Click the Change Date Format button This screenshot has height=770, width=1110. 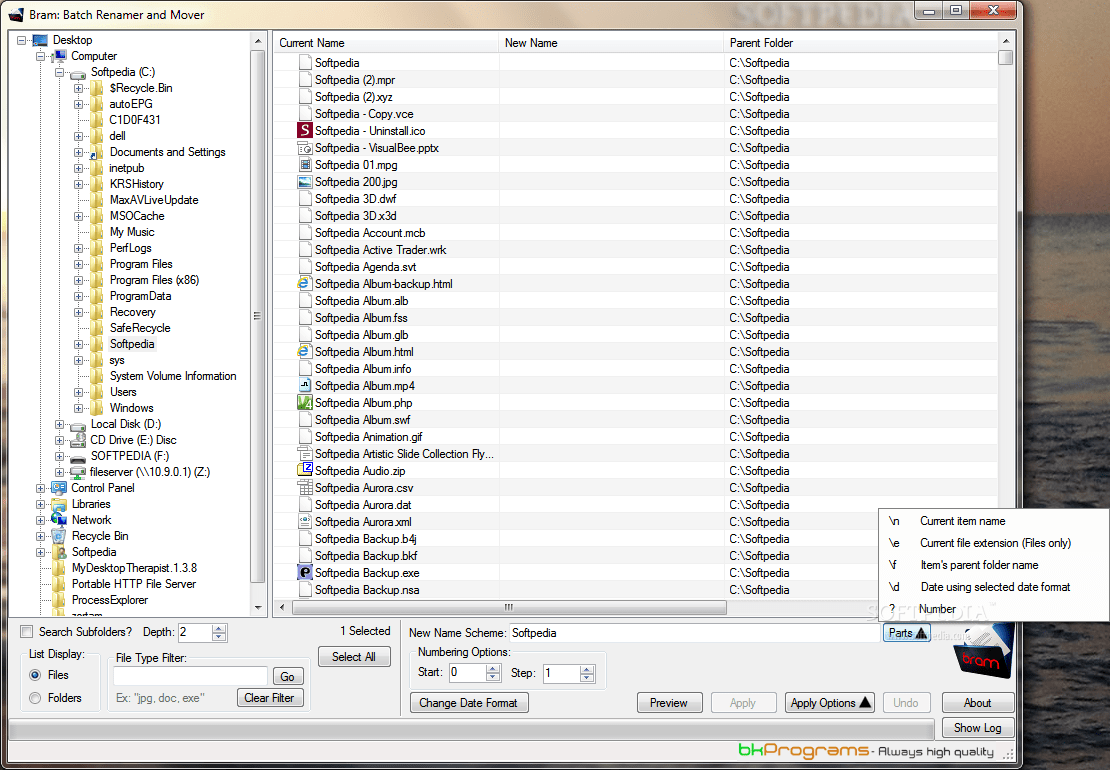(x=469, y=703)
